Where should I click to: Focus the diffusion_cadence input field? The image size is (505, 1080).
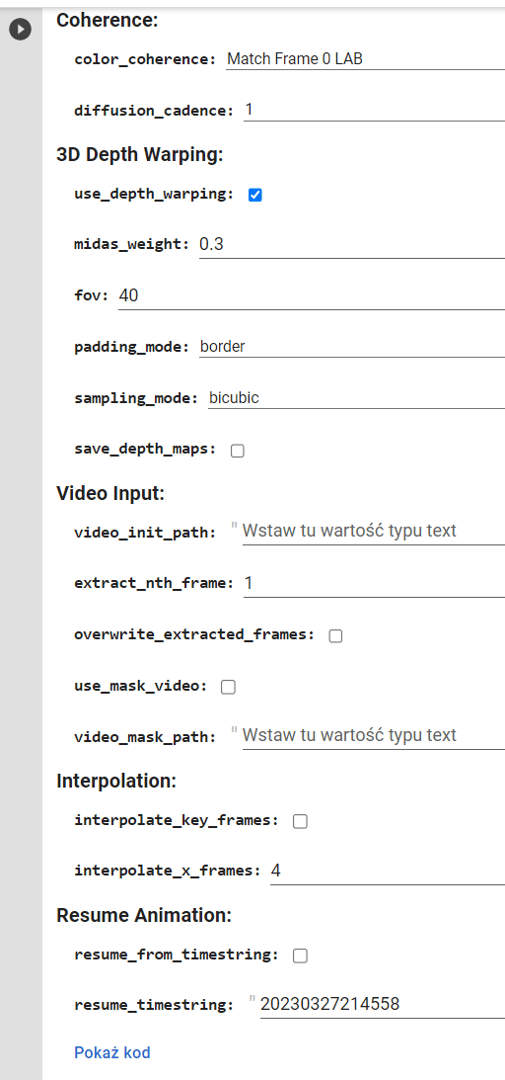point(374,110)
